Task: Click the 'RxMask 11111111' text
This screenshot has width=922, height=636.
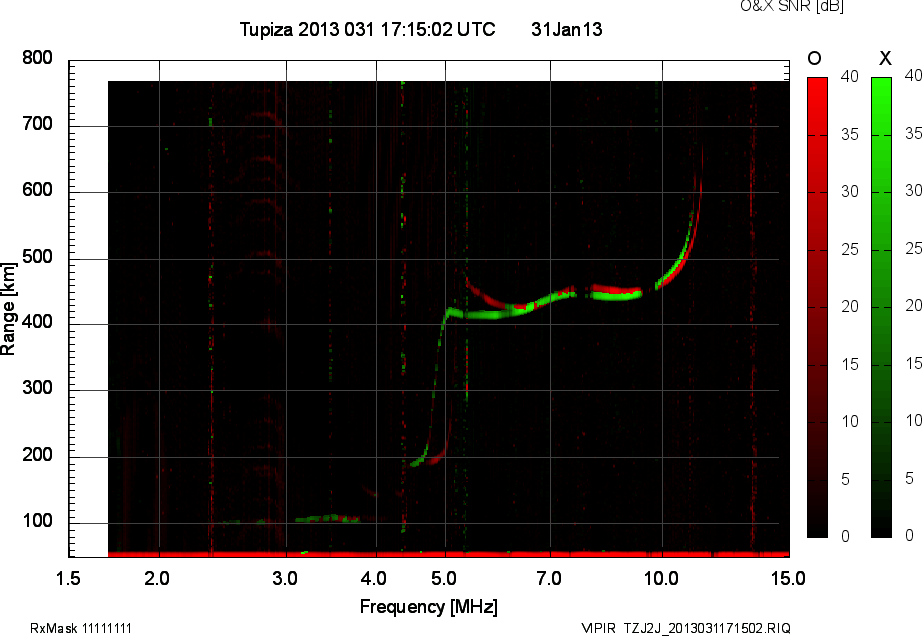Action: click(81, 628)
